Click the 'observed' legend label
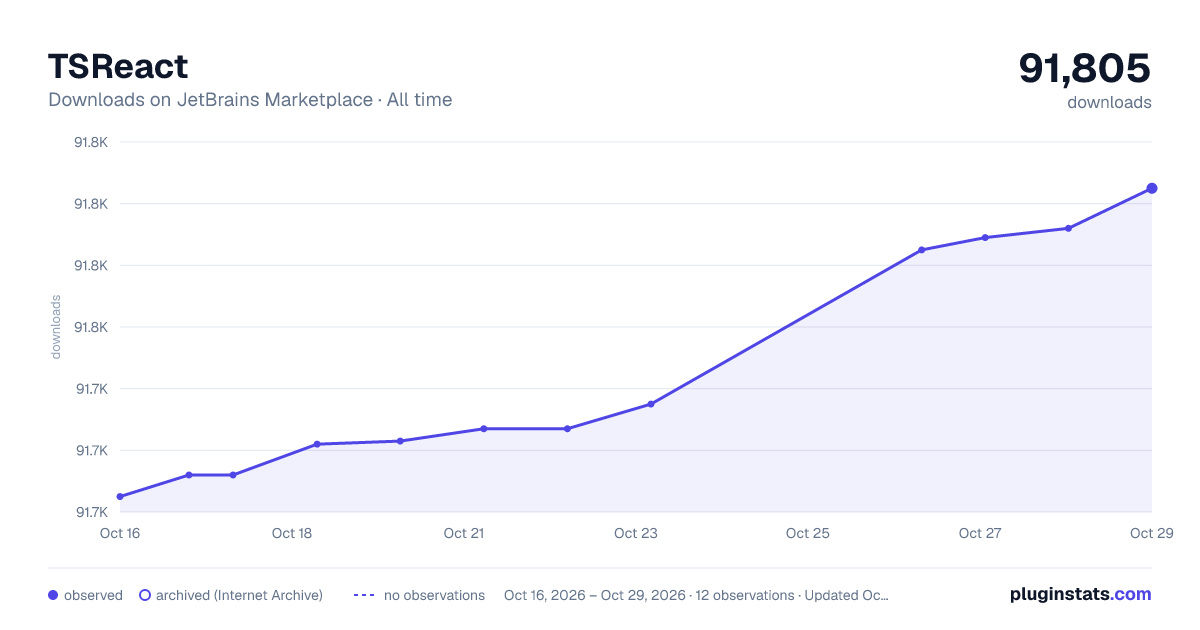Screen dimensions: 1200x630 click(93, 595)
